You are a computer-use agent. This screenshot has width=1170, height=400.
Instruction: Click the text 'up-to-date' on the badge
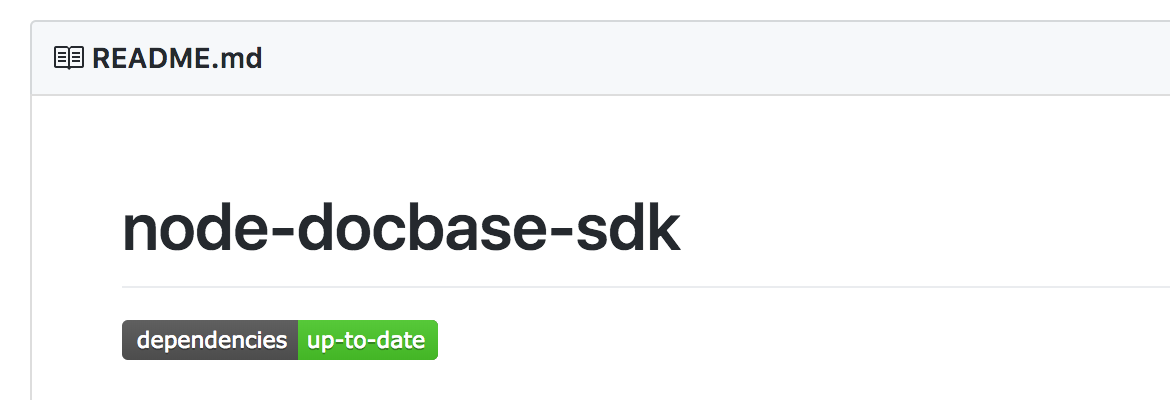[366, 341]
